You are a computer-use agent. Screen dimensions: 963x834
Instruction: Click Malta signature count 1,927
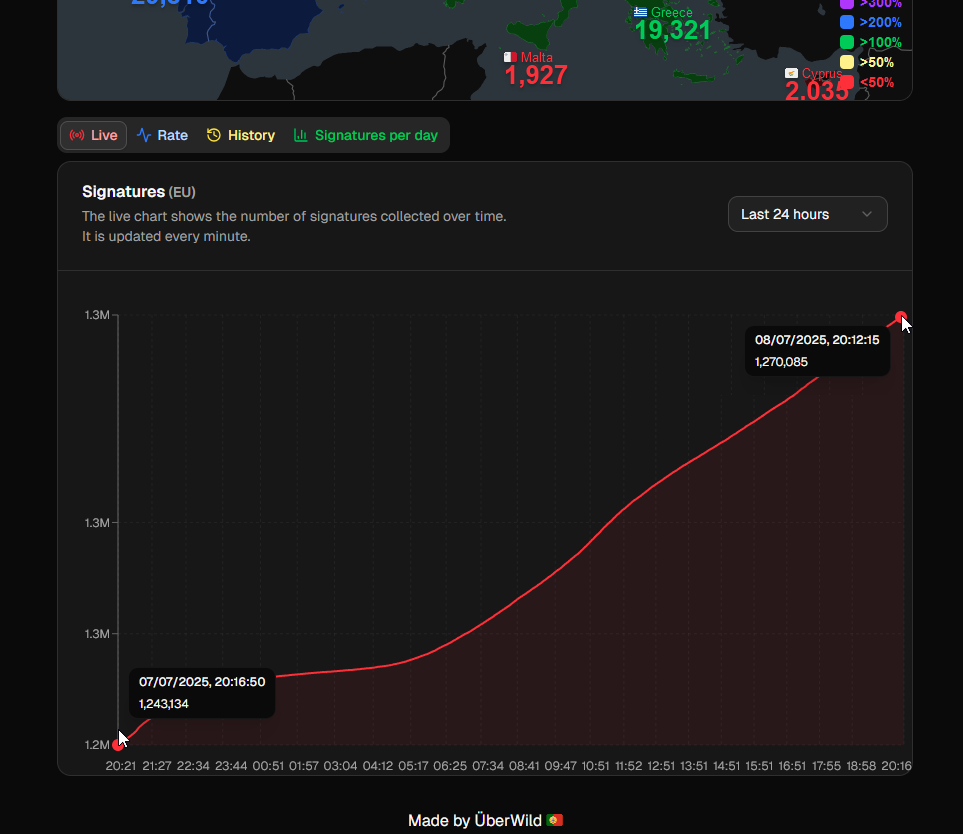[536, 75]
